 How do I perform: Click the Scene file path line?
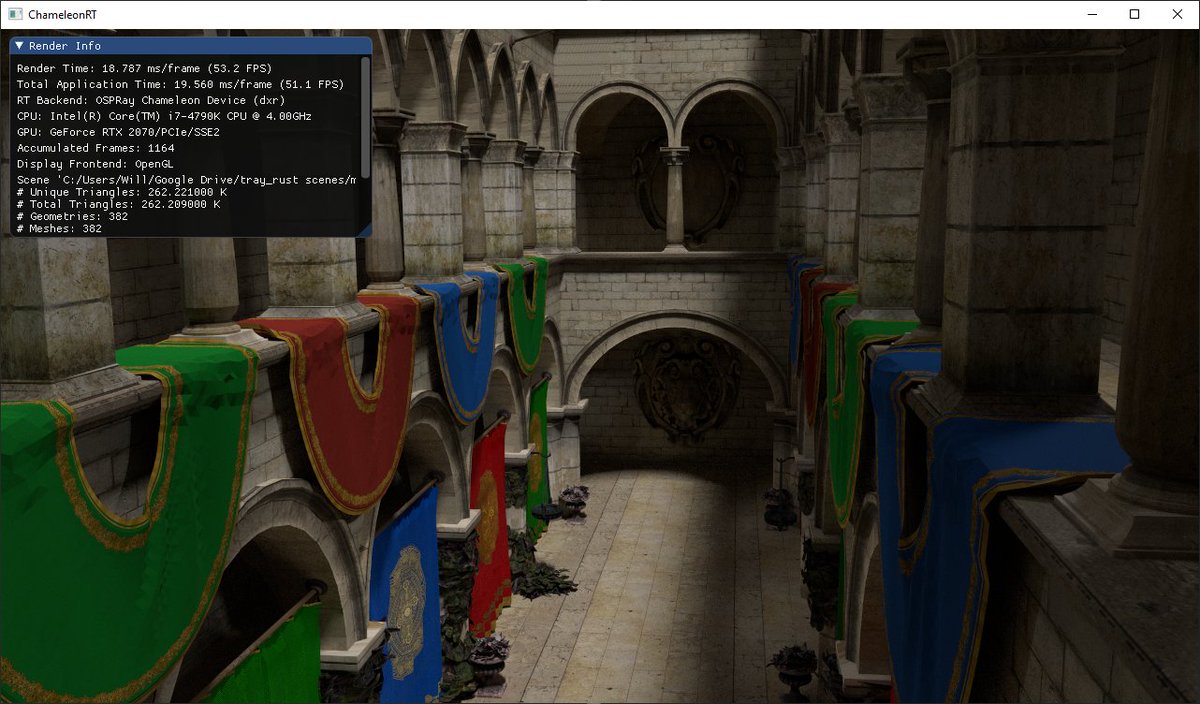tap(187, 180)
